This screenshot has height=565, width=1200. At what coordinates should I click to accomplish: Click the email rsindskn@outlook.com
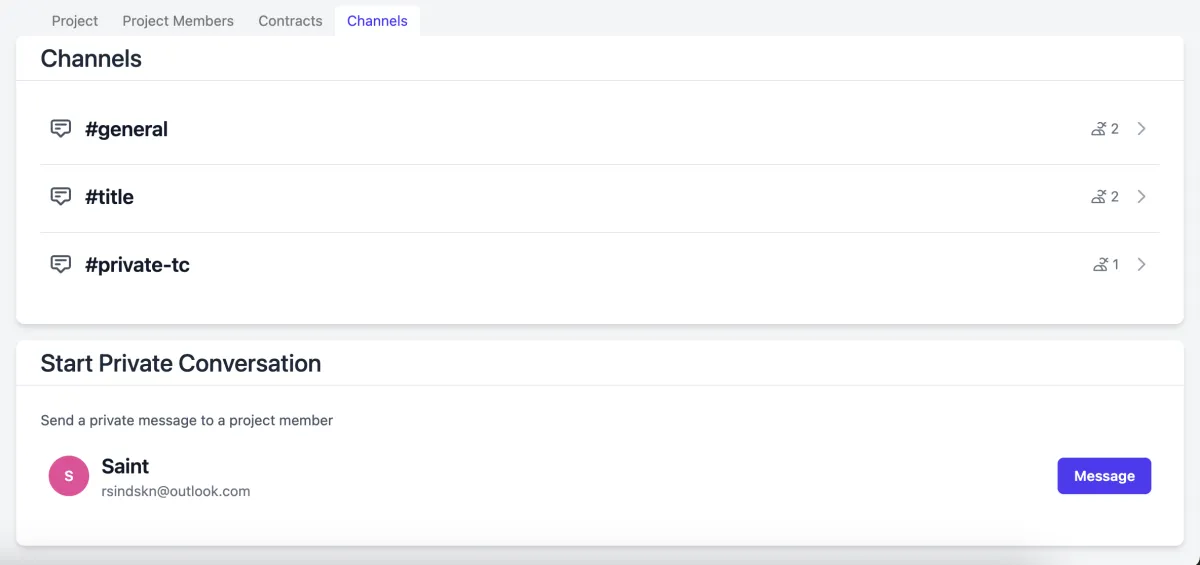tap(176, 491)
